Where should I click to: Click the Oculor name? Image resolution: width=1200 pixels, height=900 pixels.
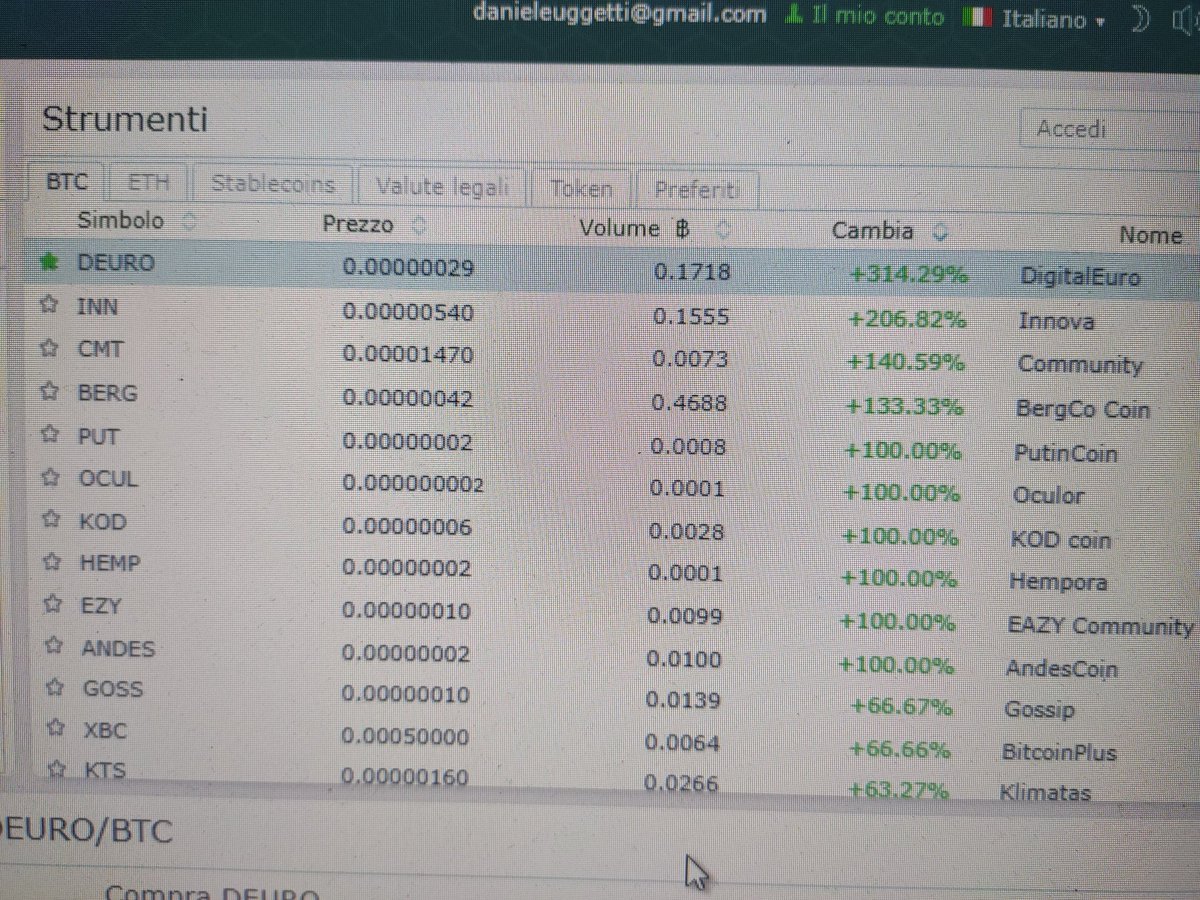(x=1048, y=496)
